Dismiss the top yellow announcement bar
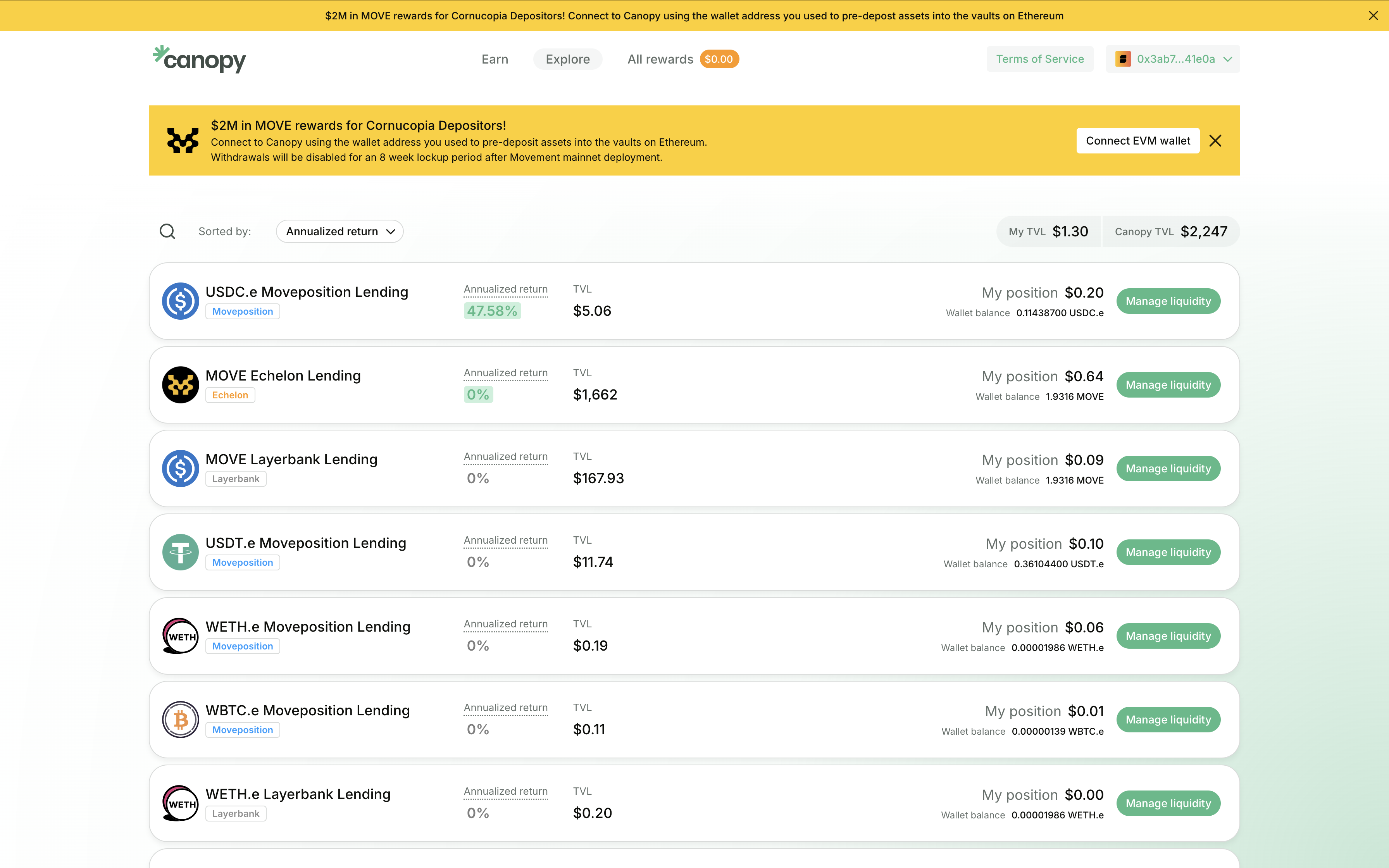 [x=1373, y=15]
